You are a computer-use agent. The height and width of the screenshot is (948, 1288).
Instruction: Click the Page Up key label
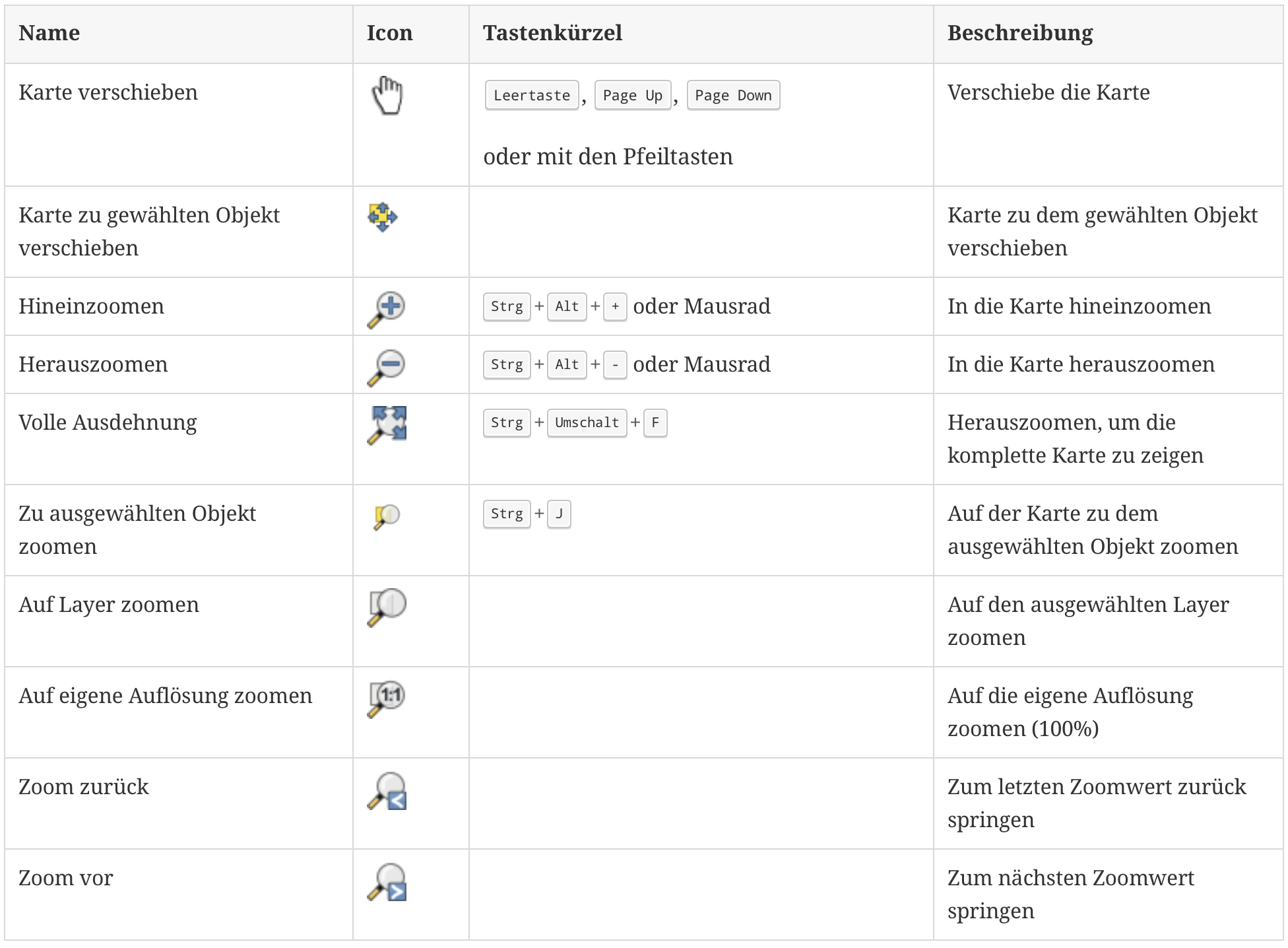(x=632, y=96)
